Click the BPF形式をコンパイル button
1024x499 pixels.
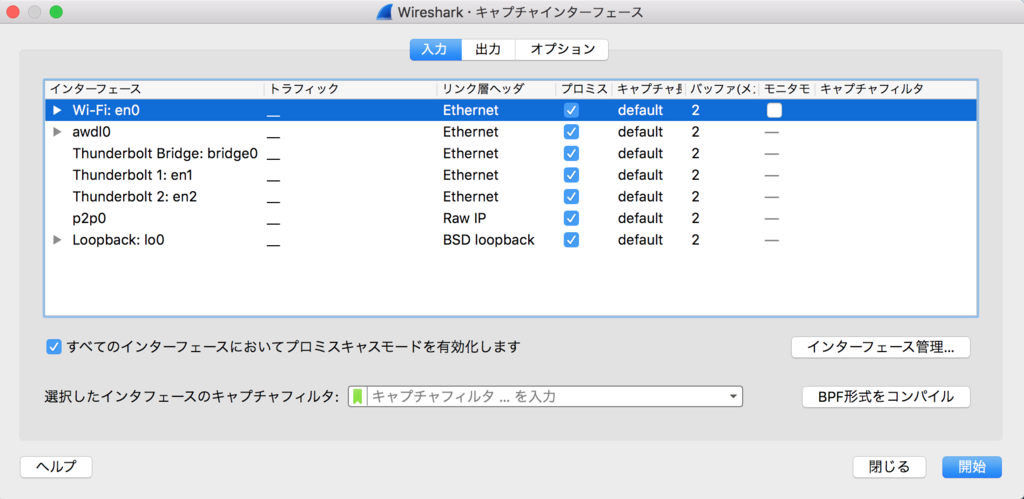886,396
